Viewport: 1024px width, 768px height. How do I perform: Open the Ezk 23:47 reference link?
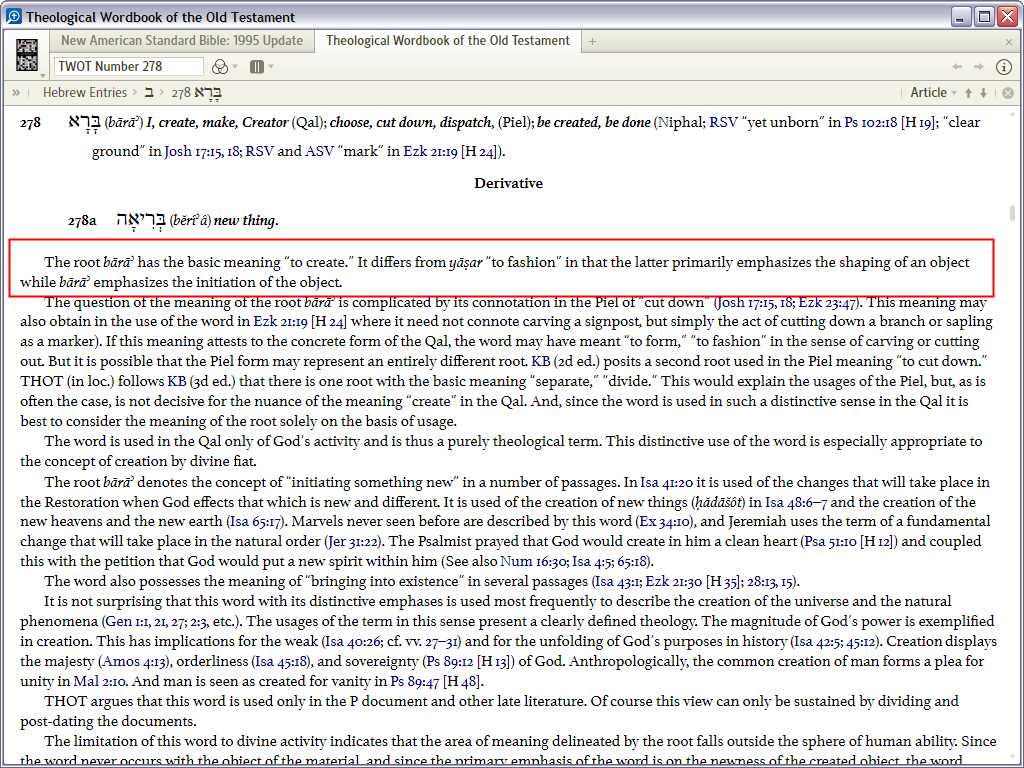(x=827, y=302)
